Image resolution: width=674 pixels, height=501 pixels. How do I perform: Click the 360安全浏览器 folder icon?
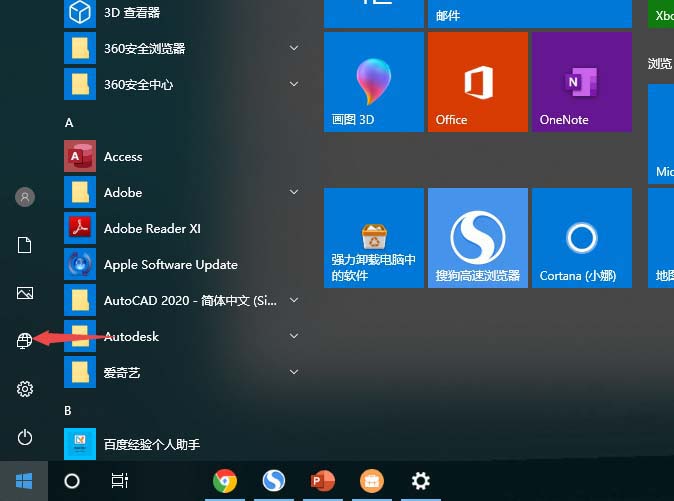[80, 48]
